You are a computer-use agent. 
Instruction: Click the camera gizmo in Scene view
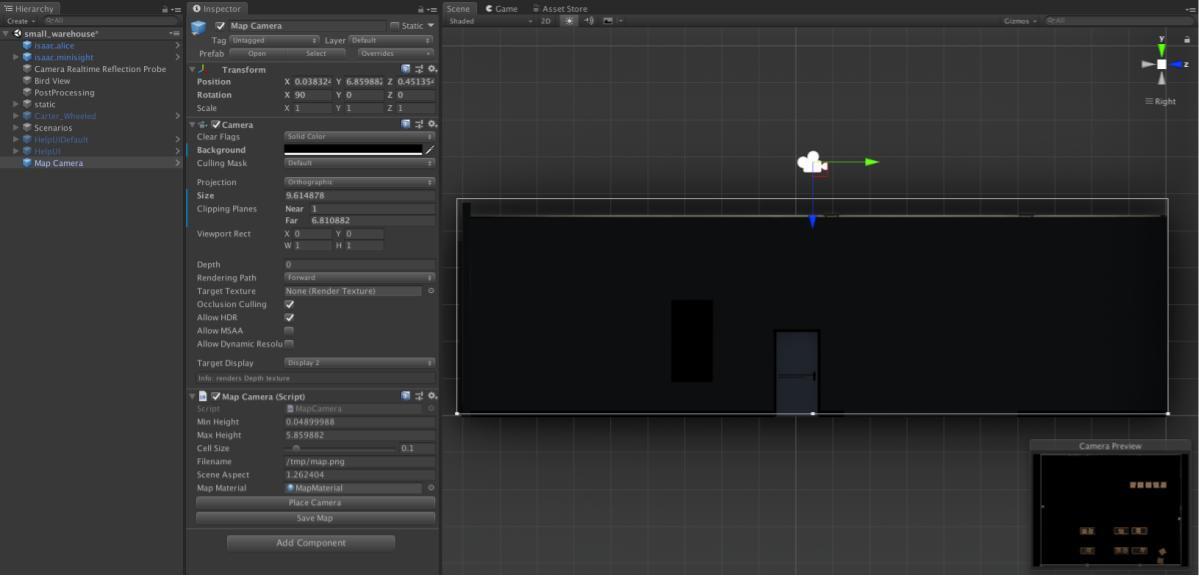click(809, 162)
